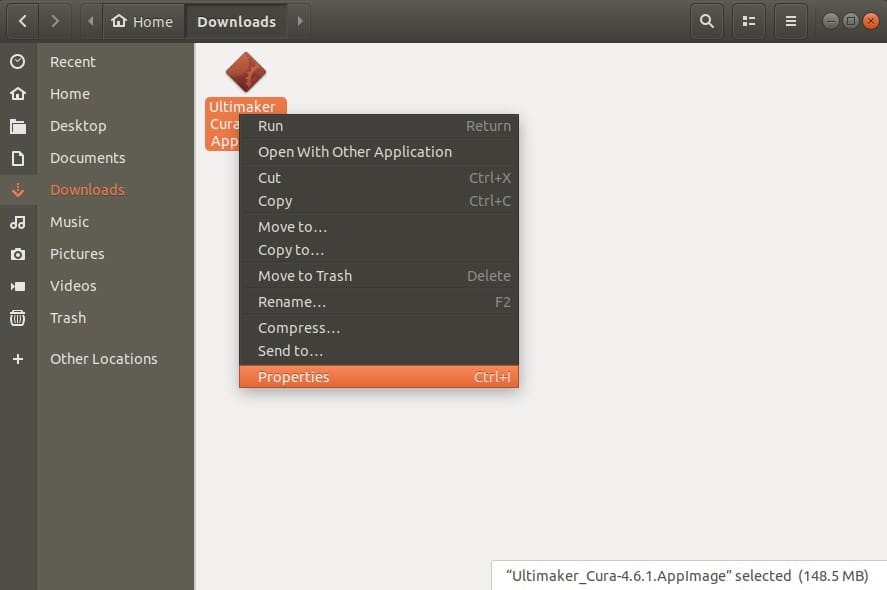Click the Home house icon in sidebar
Image resolution: width=887 pixels, height=590 pixels.
click(18, 94)
